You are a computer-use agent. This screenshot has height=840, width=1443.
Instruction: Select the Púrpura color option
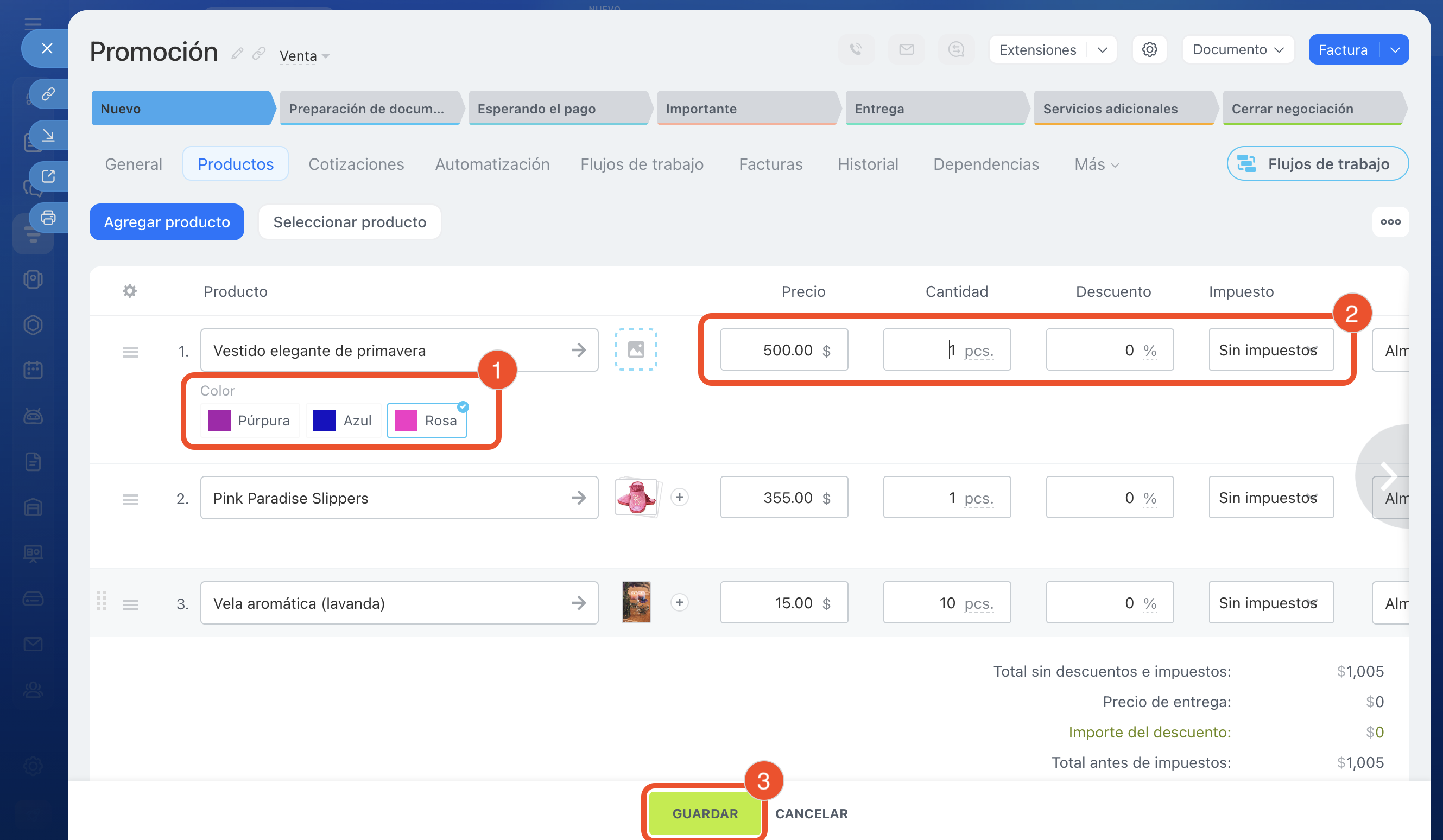point(249,421)
